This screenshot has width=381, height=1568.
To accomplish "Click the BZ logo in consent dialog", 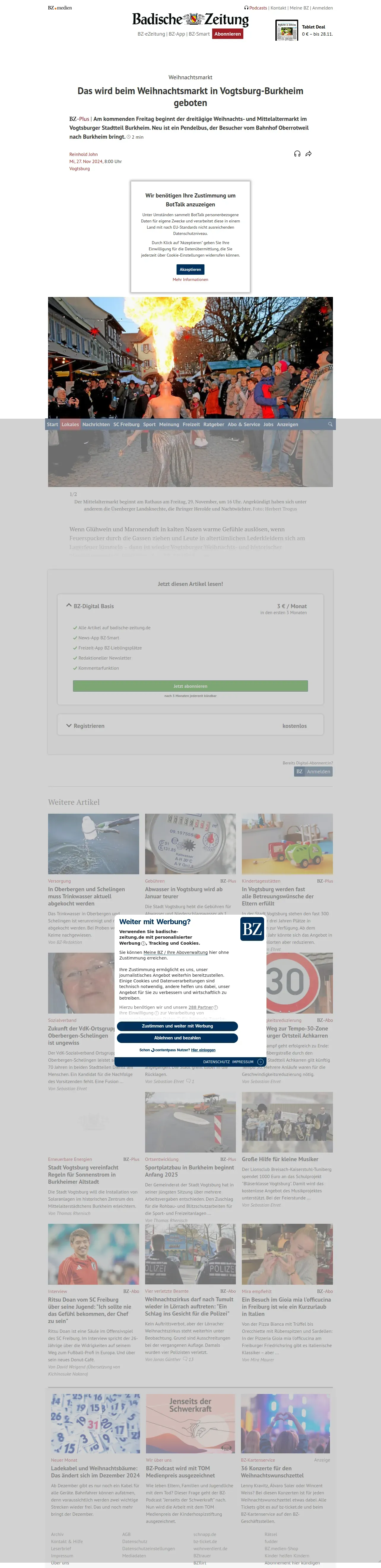I will [x=252, y=929].
